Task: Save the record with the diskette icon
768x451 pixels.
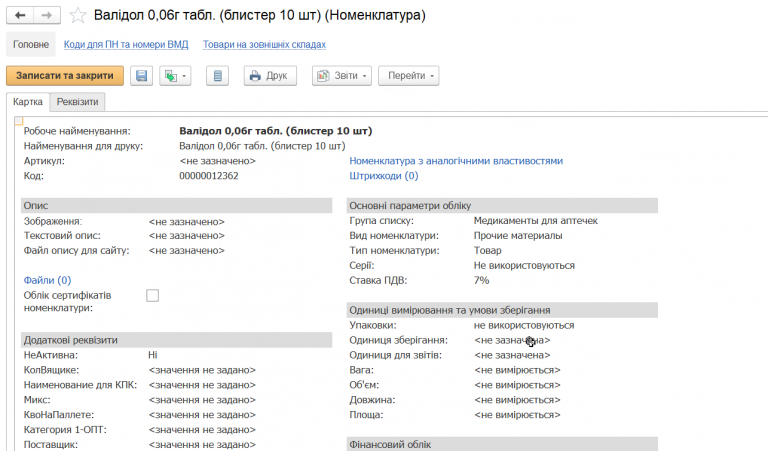Action: coord(142,76)
